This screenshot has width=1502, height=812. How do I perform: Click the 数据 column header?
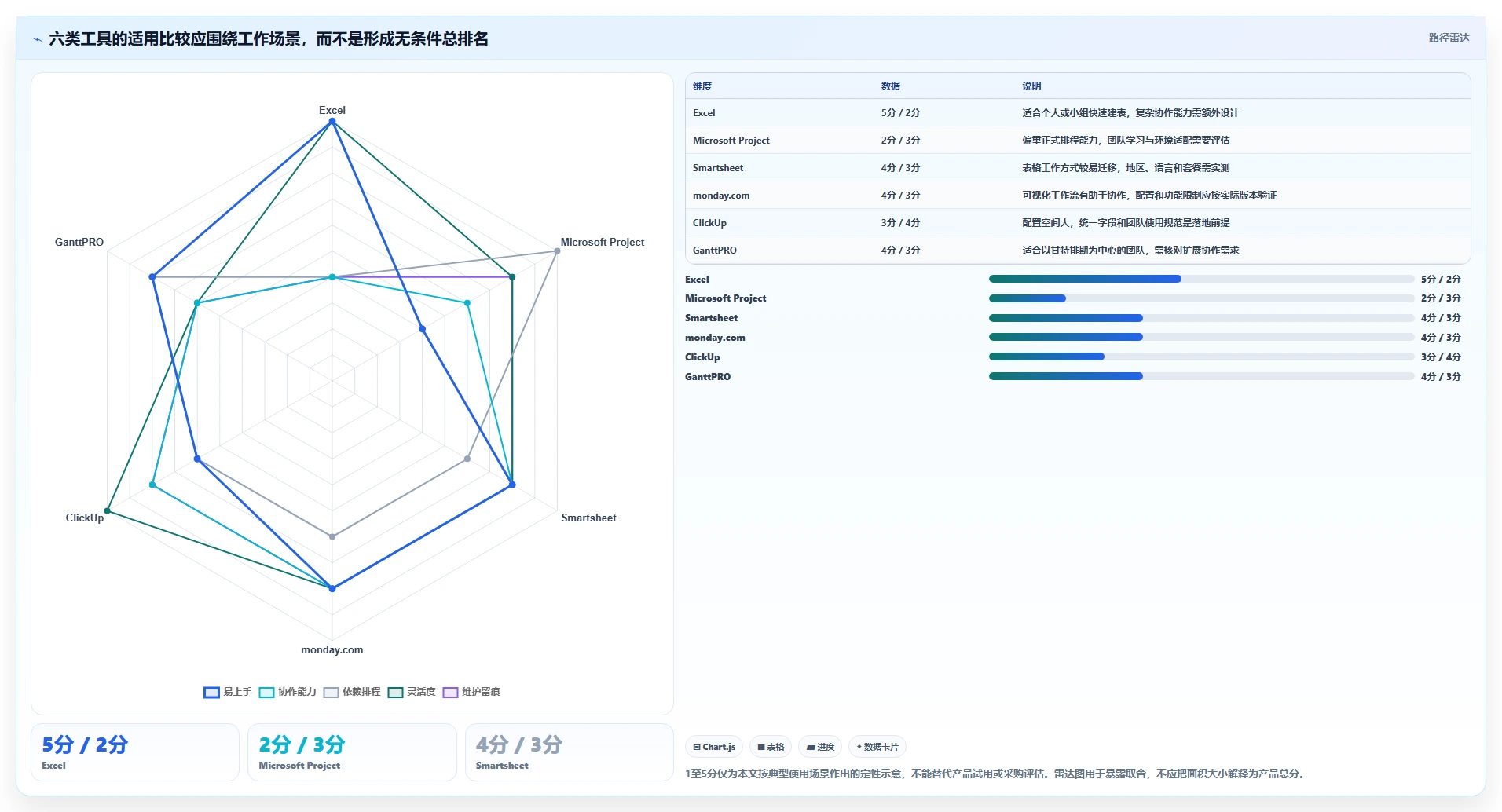(x=891, y=86)
